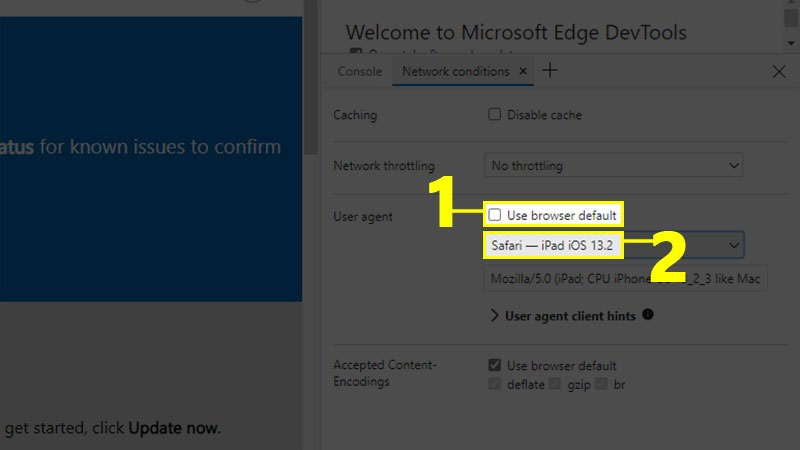The width and height of the screenshot is (800, 450).
Task: Close the Network conditions tab
Action: (523, 72)
